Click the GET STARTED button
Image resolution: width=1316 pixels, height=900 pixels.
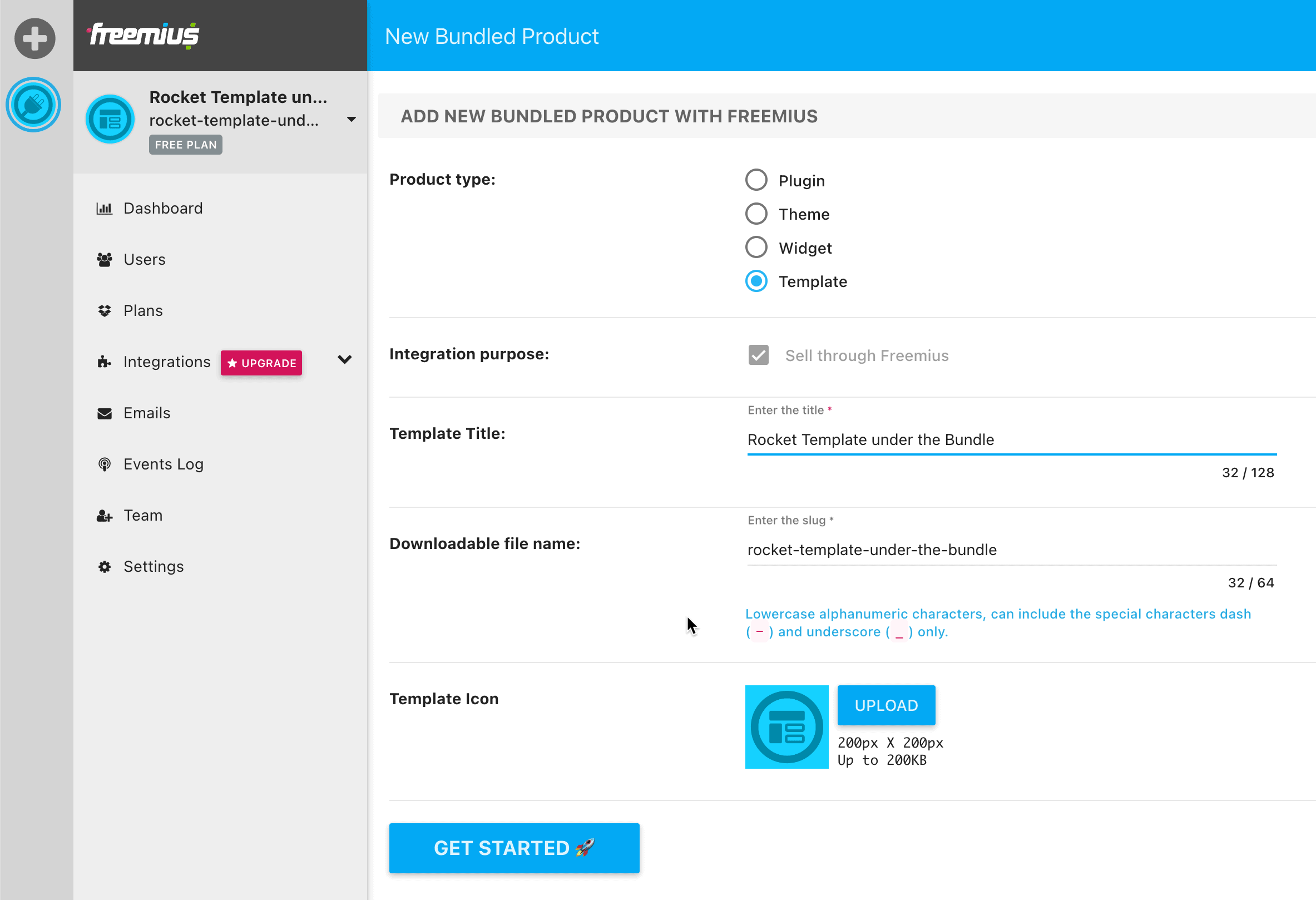pyautogui.click(x=514, y=848)
